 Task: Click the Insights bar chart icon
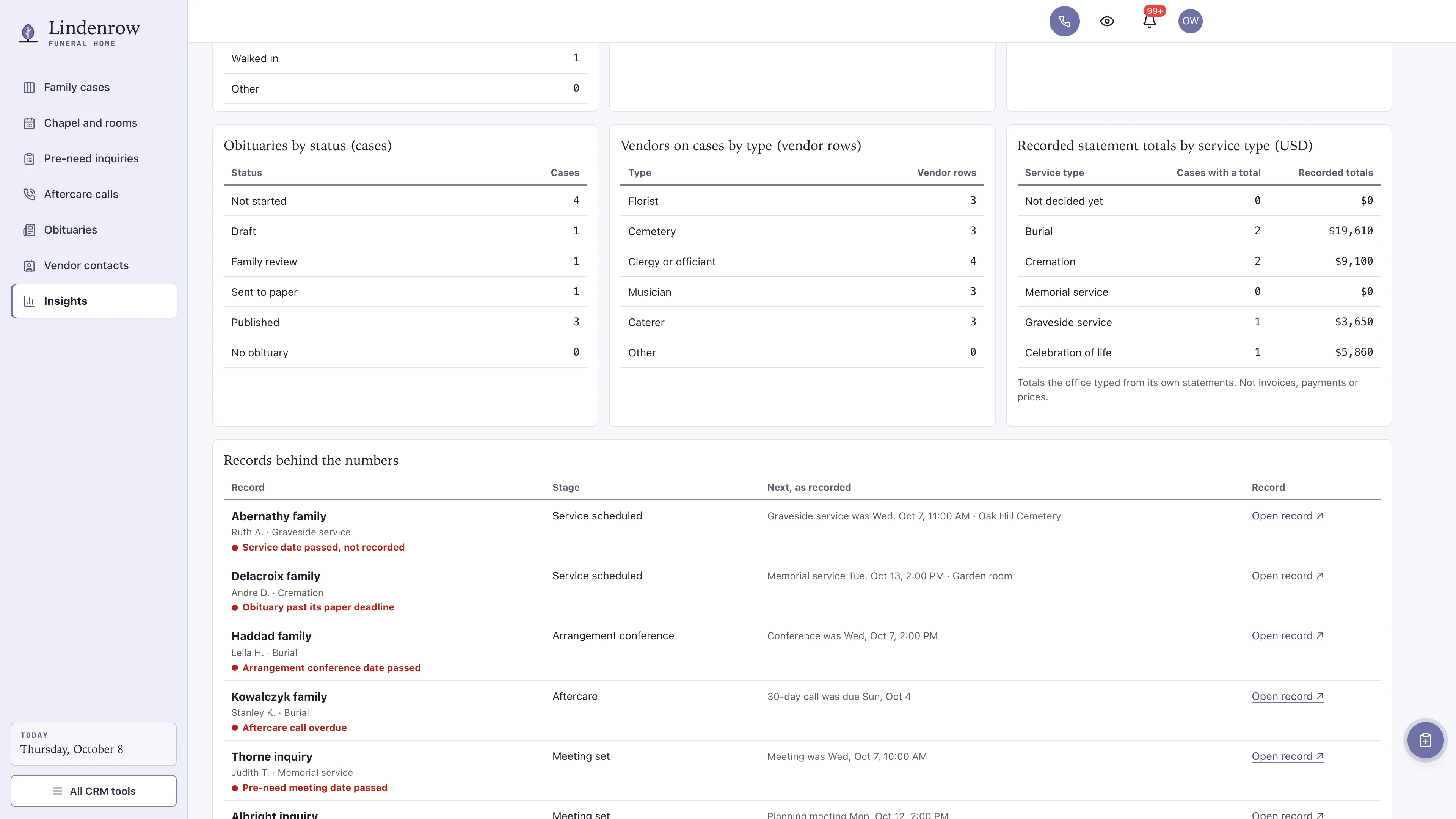[30, 301]
